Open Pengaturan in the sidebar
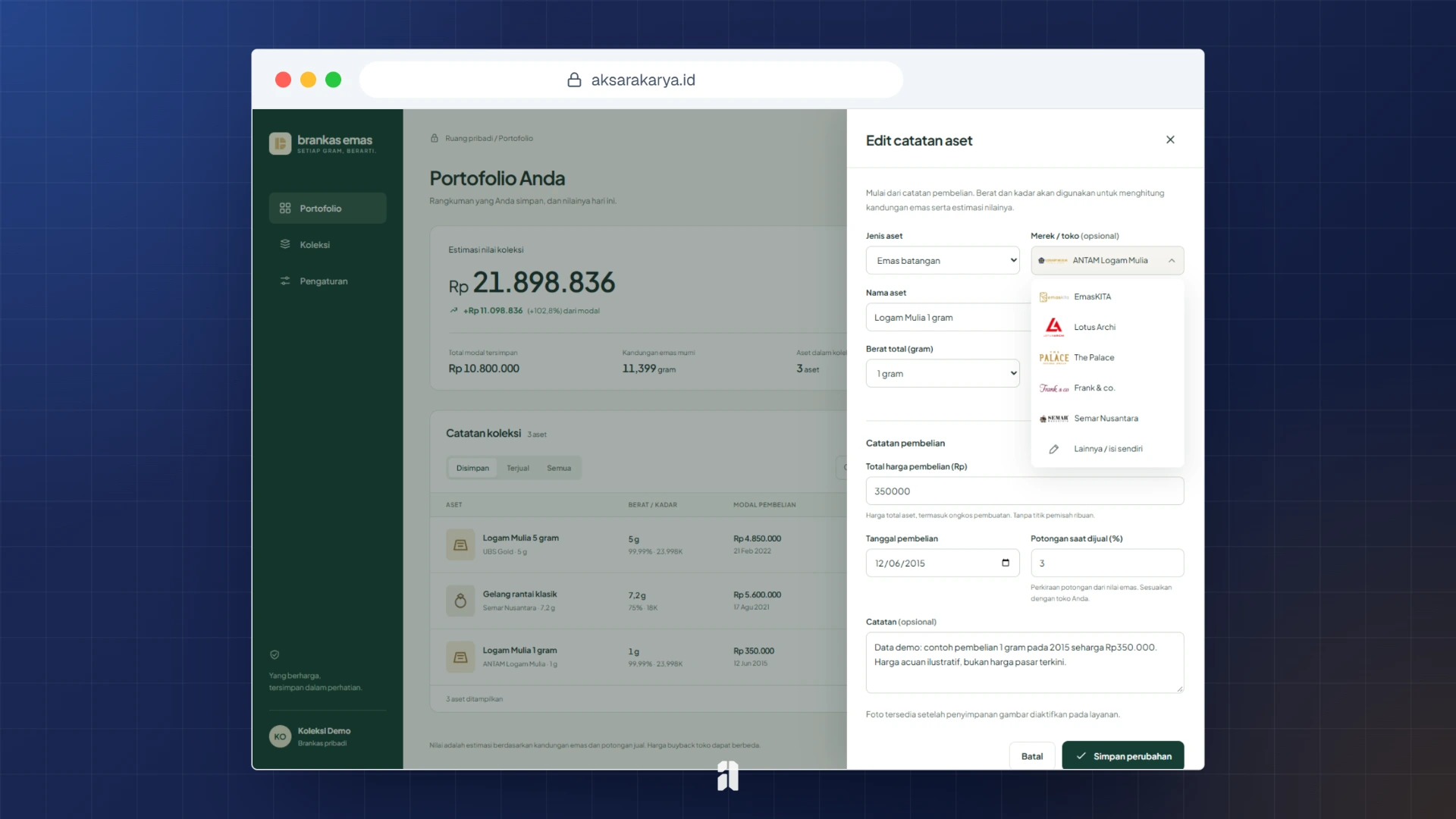1456x819 pixels. [x=328, y=281]
